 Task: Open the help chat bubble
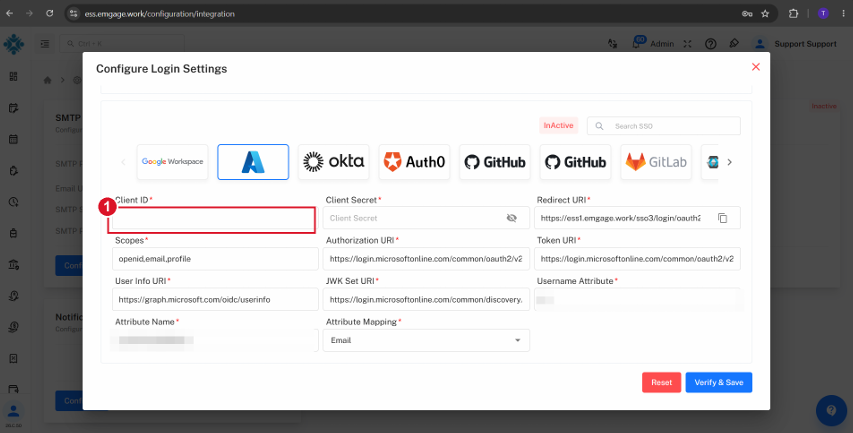[831, 410]
